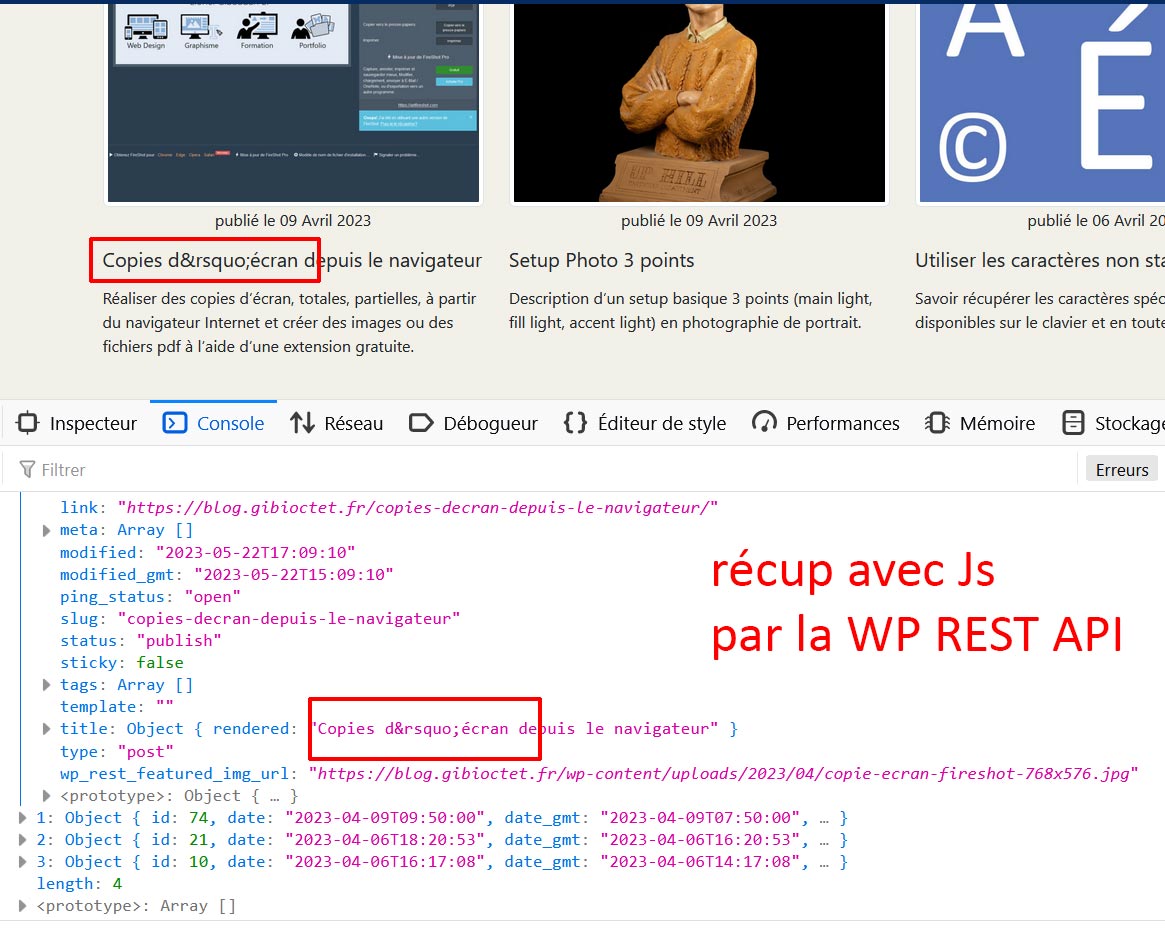Click the Performances gauge icon

coord(764,423)
